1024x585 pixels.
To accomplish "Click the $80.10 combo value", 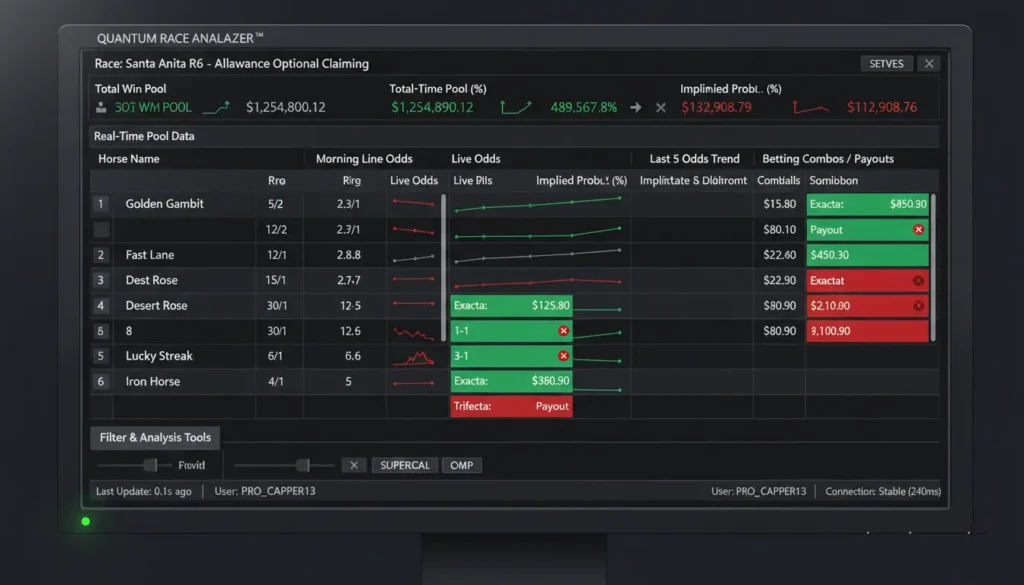I will pyautogui.click(x=779, y=230).
